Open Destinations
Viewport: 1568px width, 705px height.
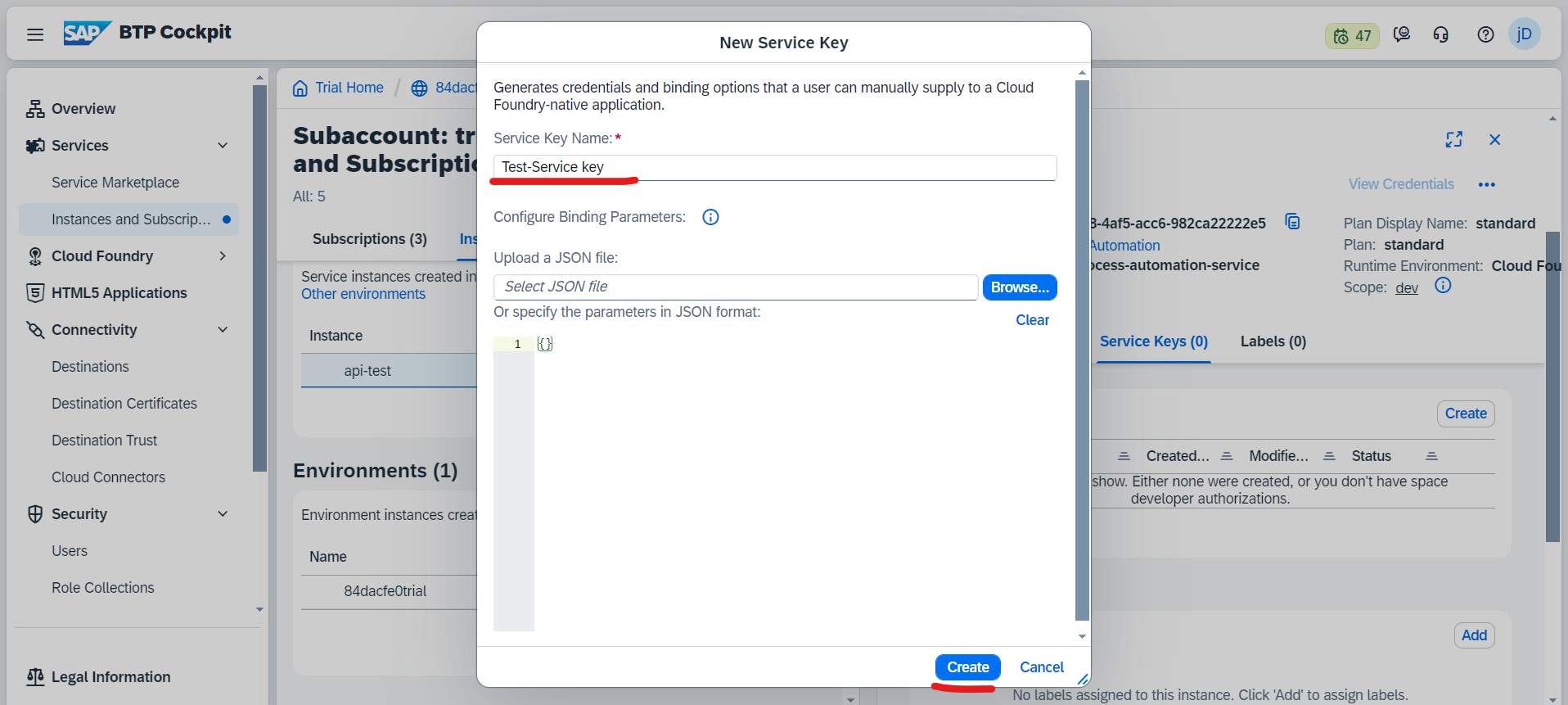[90, 367]
